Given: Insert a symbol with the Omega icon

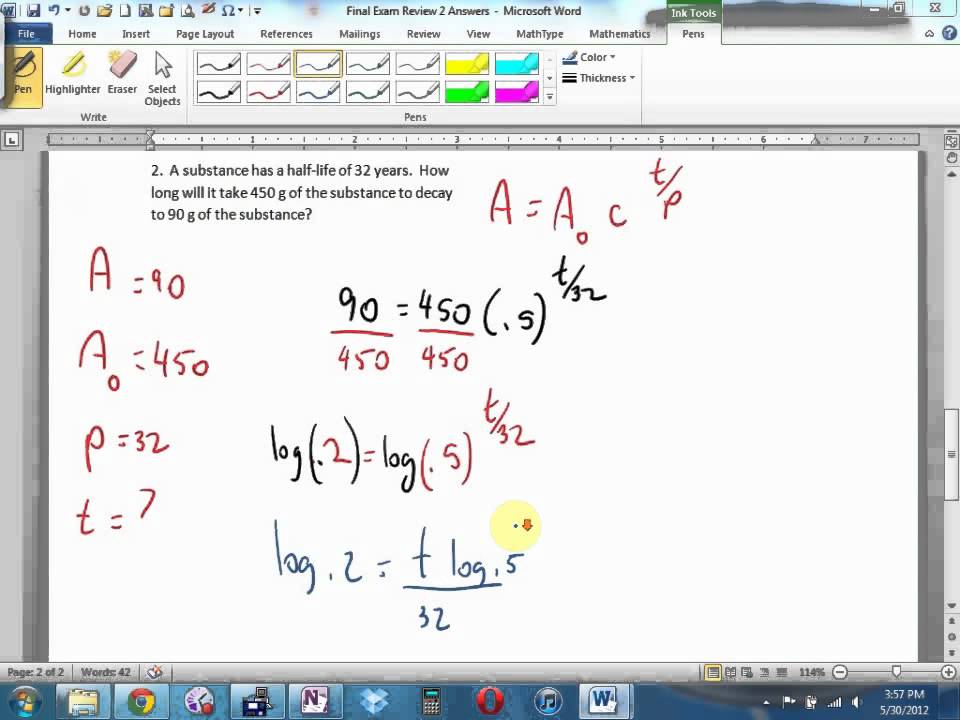Looking at the screenshot, I should tap(228, 10).
